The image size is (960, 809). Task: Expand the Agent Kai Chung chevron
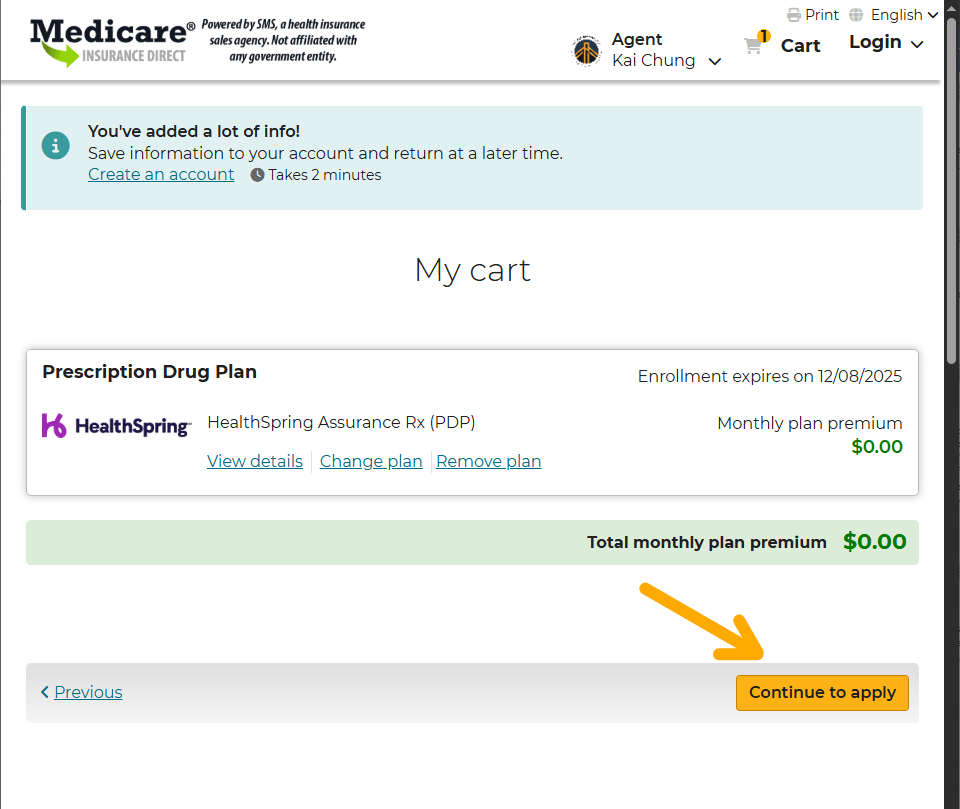coord(715,61)
